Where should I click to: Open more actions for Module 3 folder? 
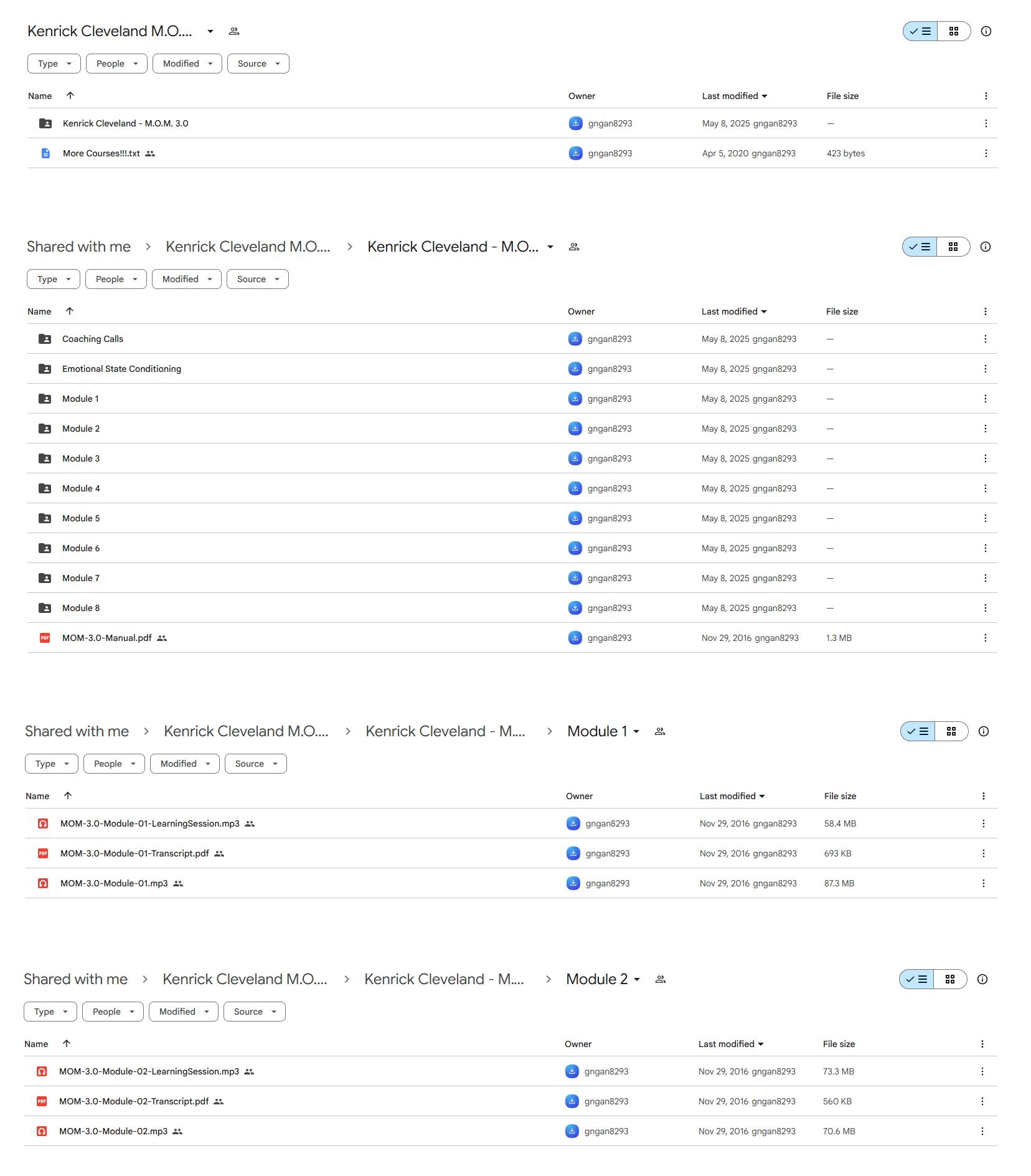click(x=985, y=458)
